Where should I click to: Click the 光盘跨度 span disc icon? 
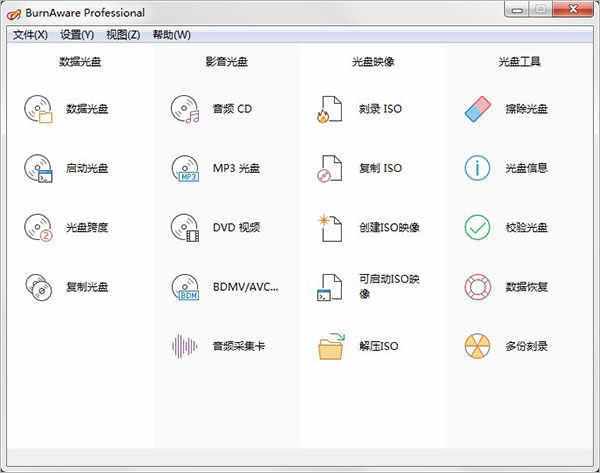coord(38,228)
